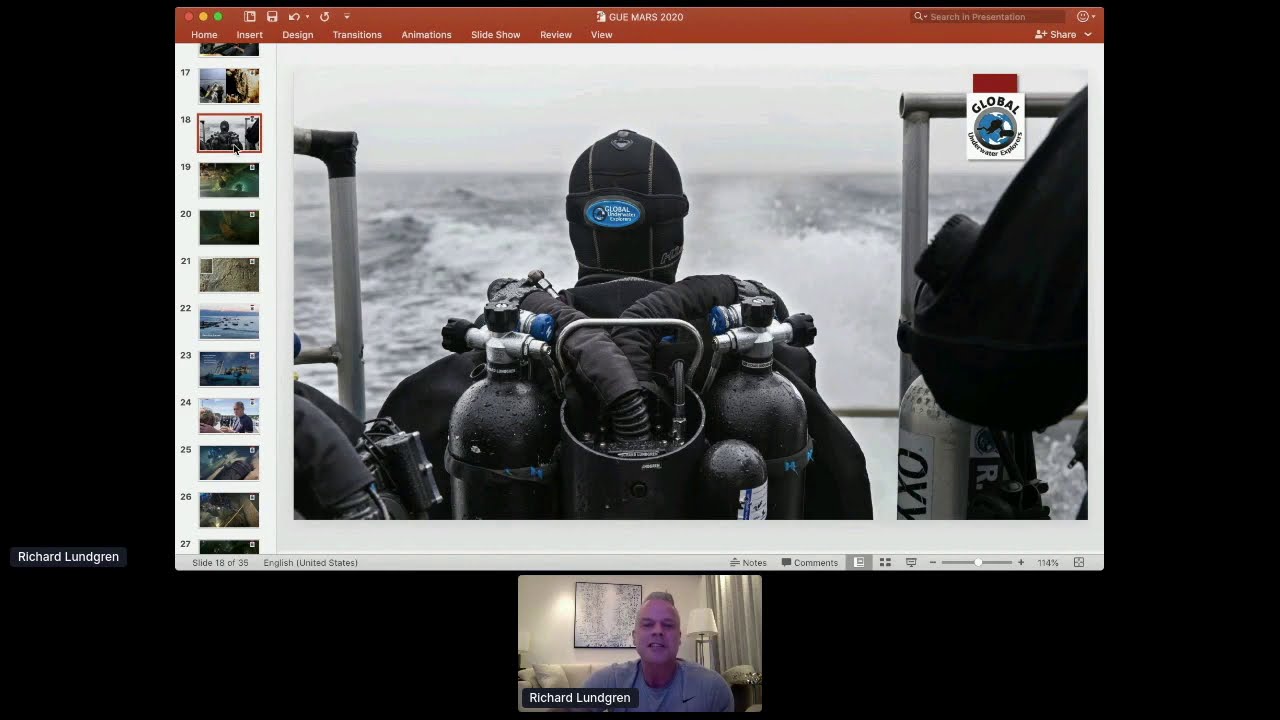Switch to the Transitions tab

point(357,35)
